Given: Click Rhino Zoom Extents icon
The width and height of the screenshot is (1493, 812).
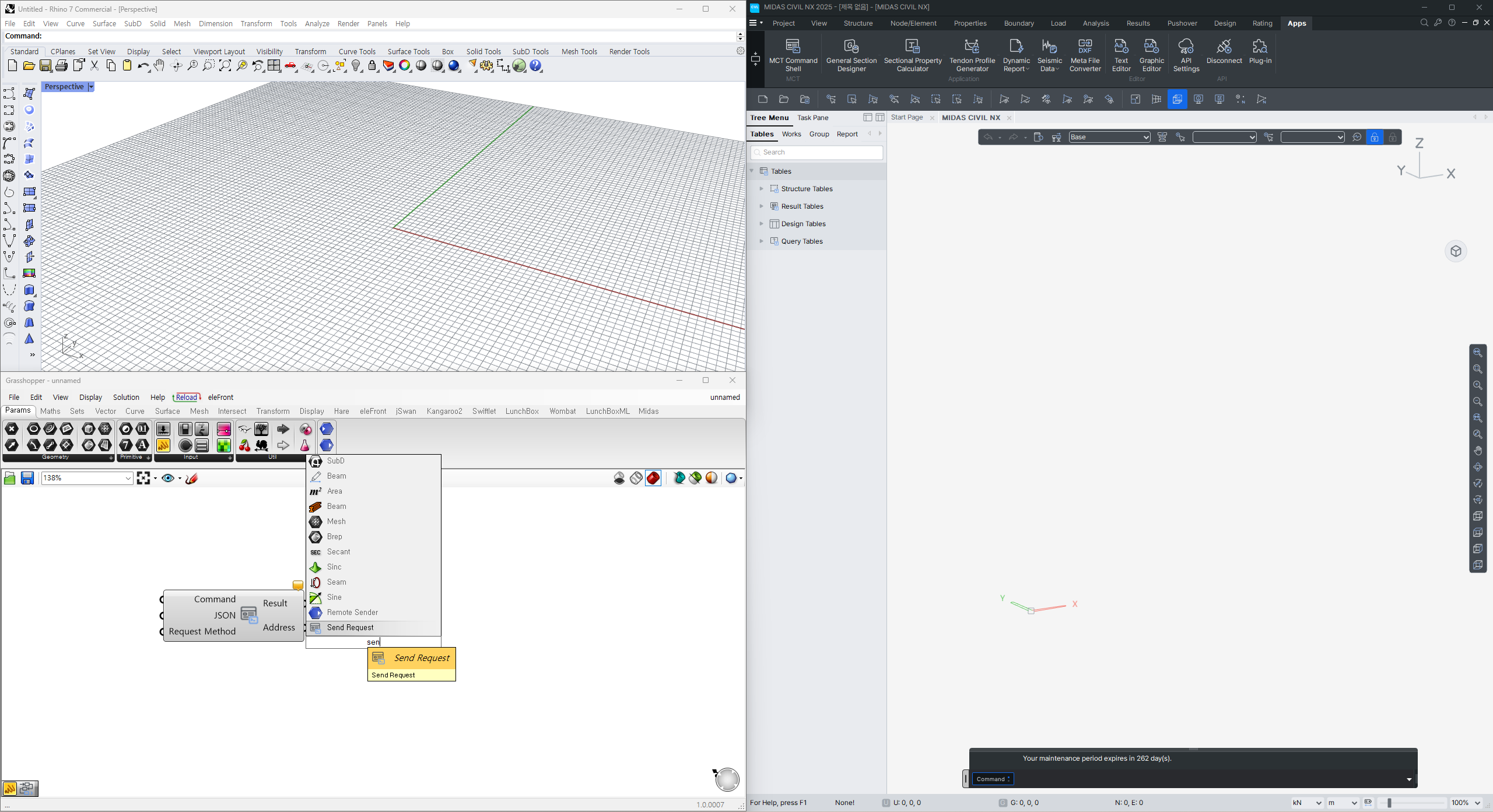Looking at the screenshot, I should click(x=225, y=66).
